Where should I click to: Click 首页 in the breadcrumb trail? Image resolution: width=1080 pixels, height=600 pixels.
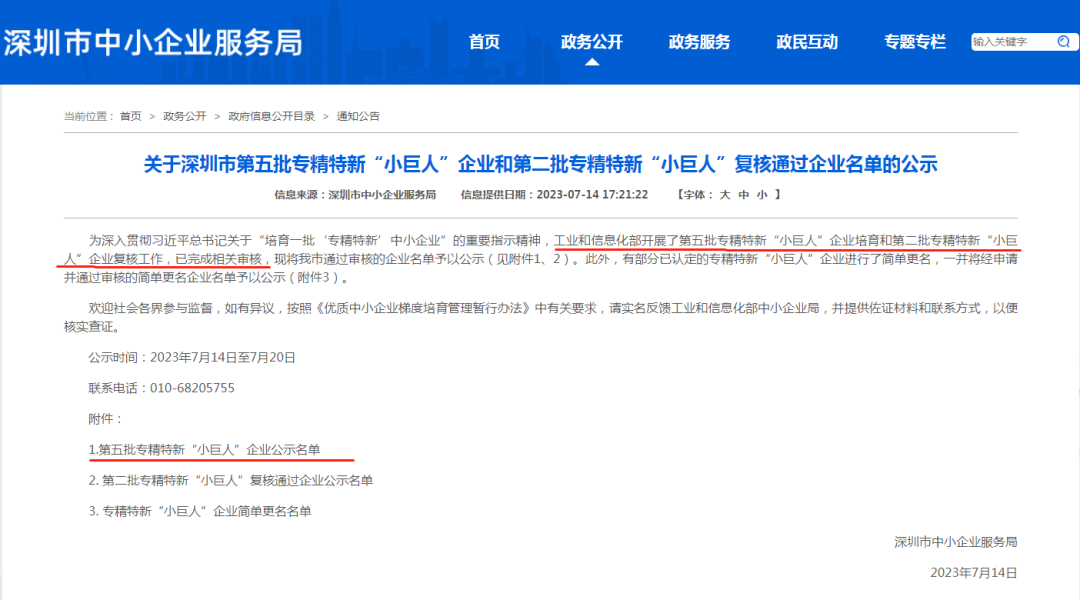[135, 115]
